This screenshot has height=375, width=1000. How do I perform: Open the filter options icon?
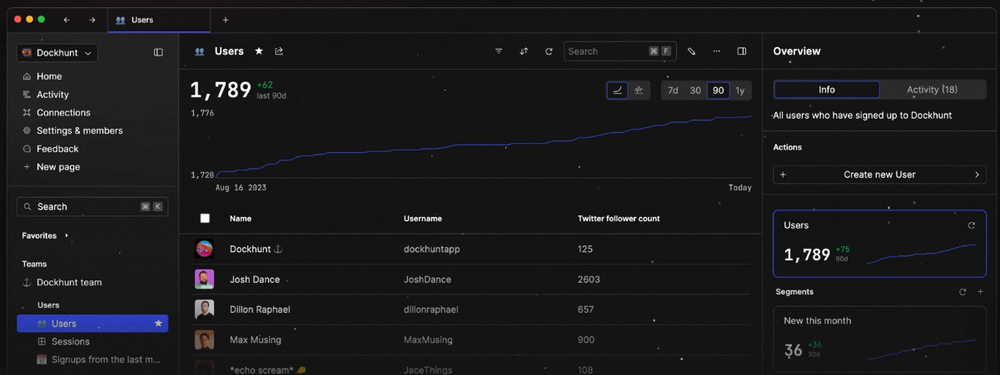tap(499, 52)
